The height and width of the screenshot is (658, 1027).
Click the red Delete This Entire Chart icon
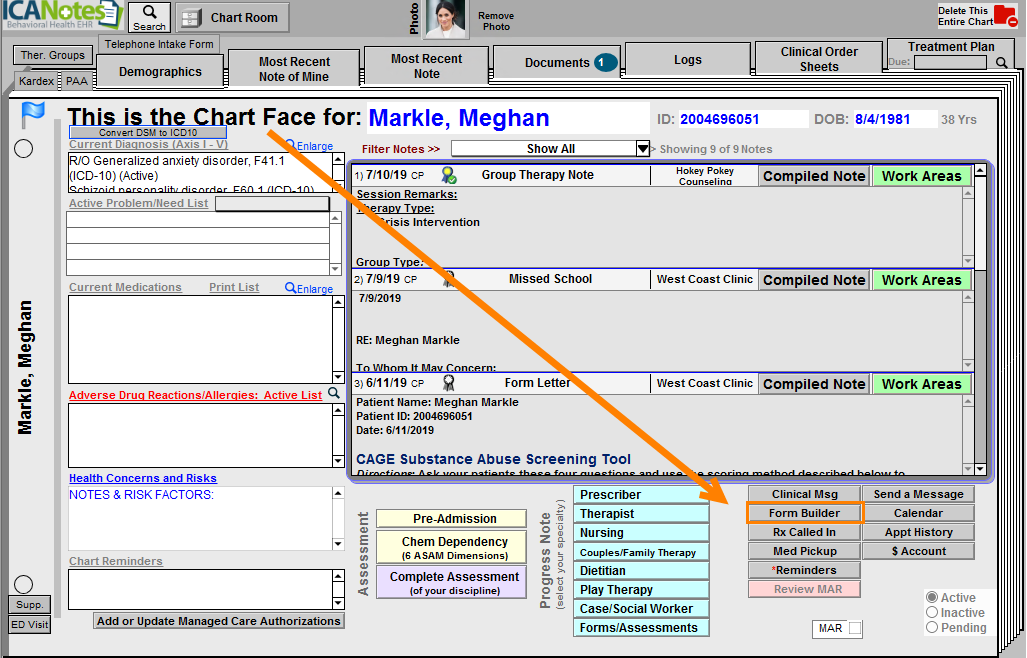coord(1004,16)
